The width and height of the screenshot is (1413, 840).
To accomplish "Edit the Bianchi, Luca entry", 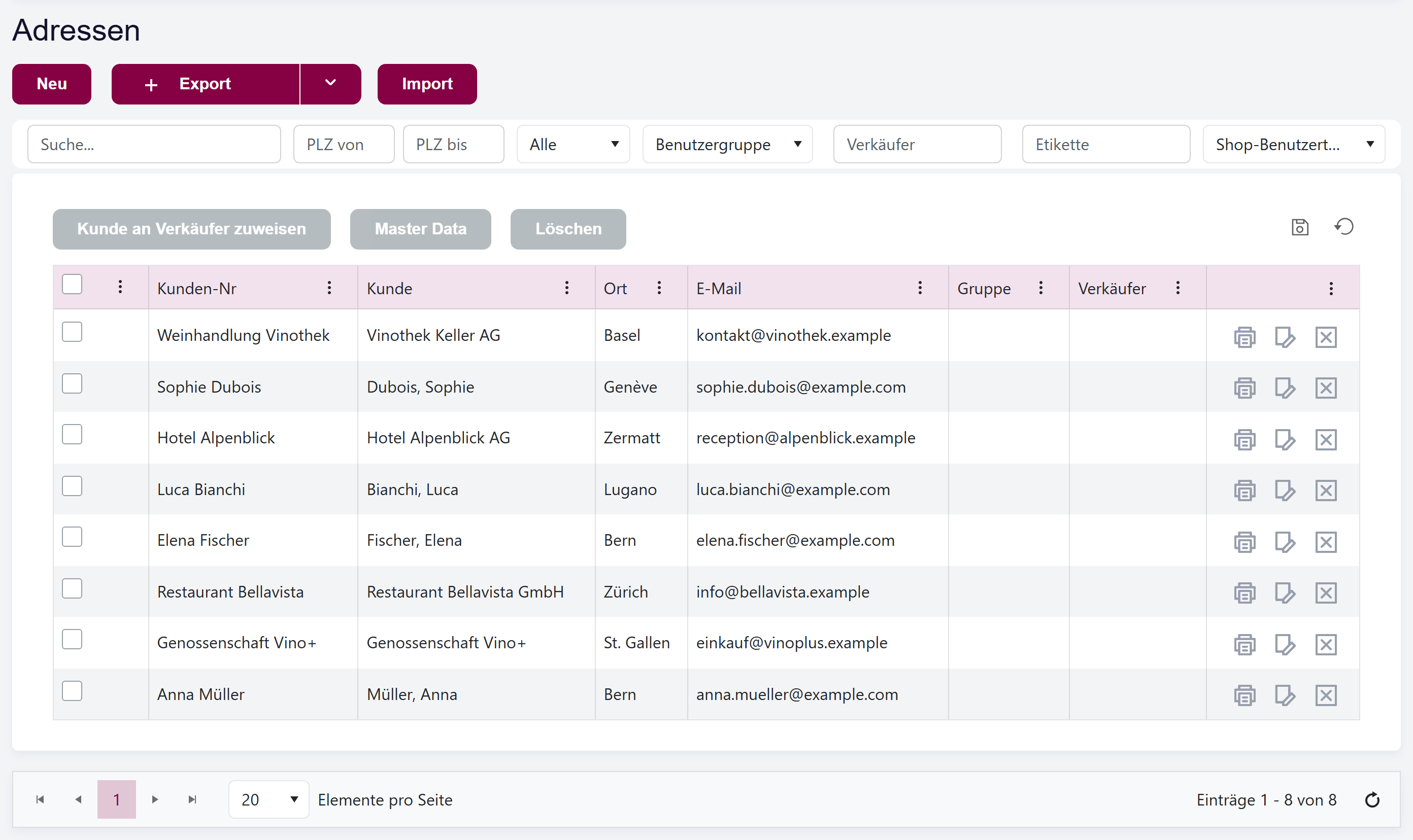I will click(1285, 491).
